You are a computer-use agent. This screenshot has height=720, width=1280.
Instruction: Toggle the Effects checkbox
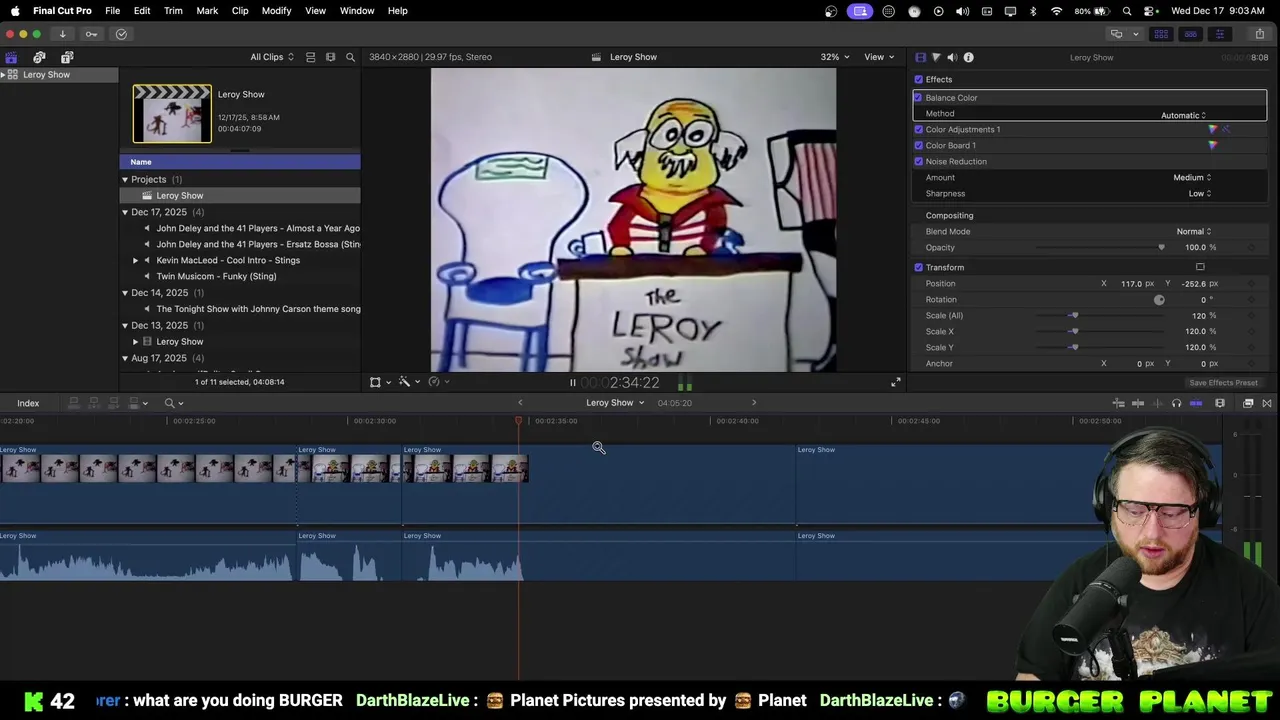point(919,79)
